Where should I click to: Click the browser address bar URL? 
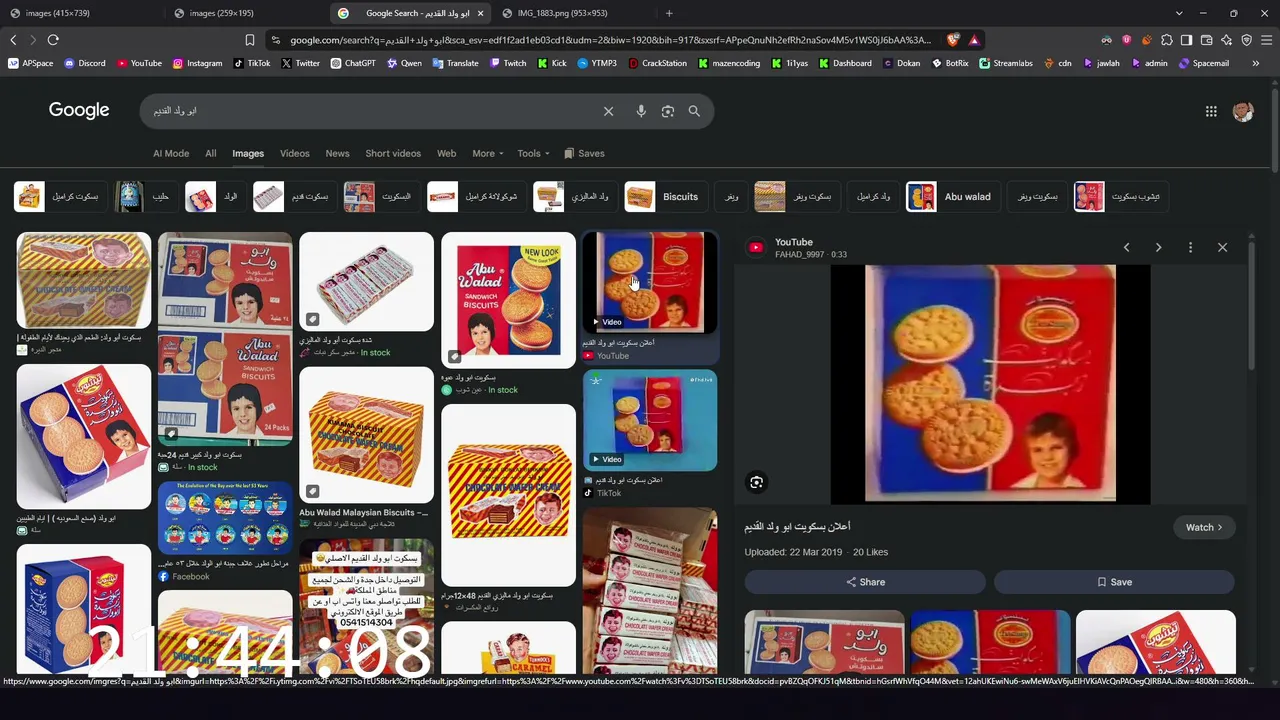click(610, 40)
